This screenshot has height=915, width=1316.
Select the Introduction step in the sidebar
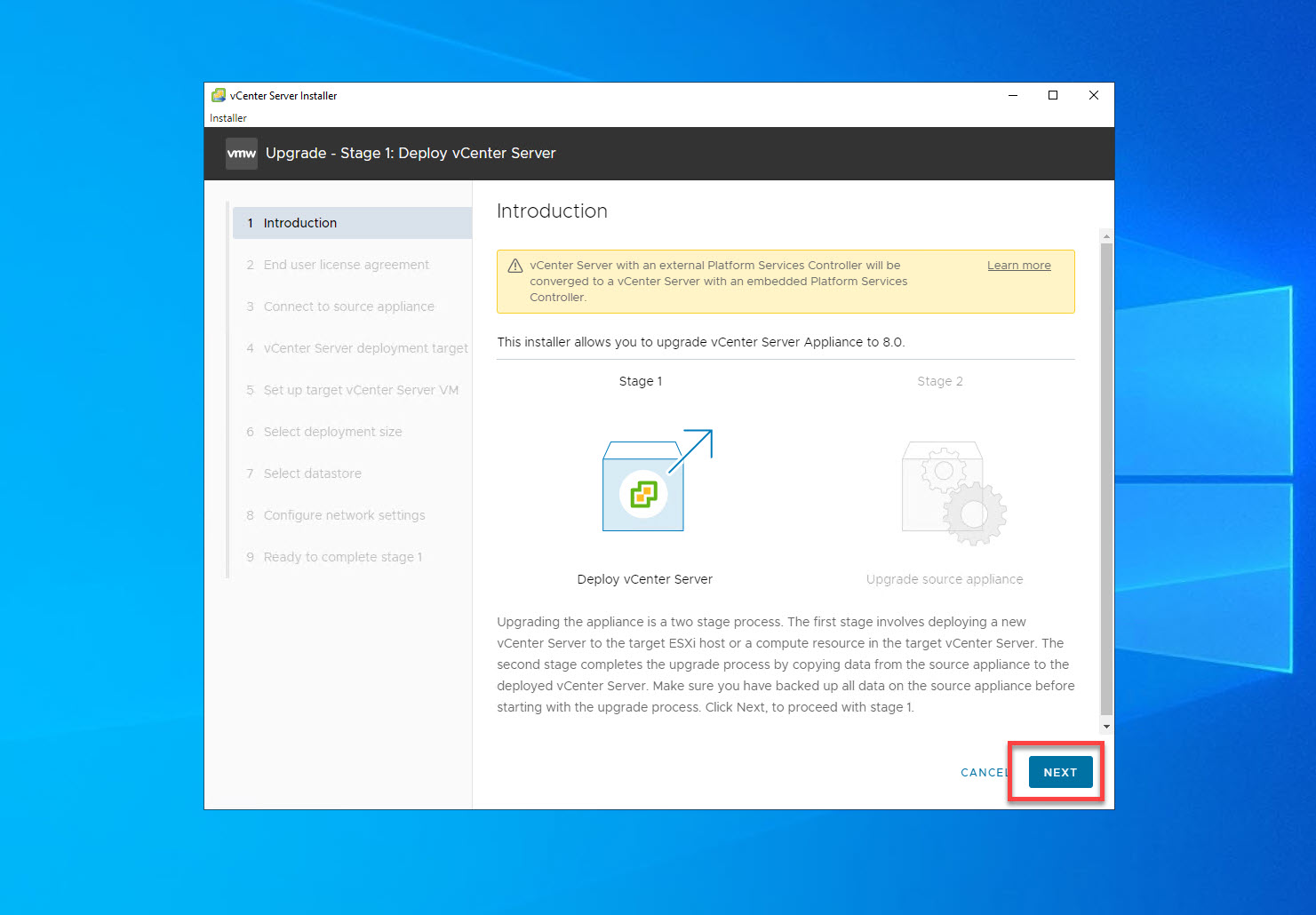[x=299, y=222]
